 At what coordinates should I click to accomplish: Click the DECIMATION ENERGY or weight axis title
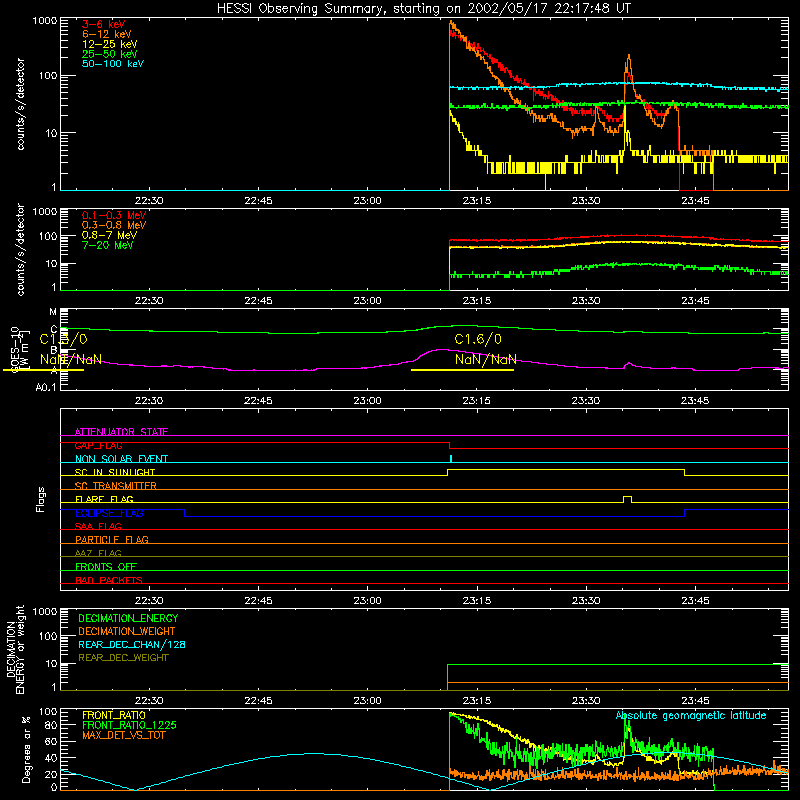[16, 649]
